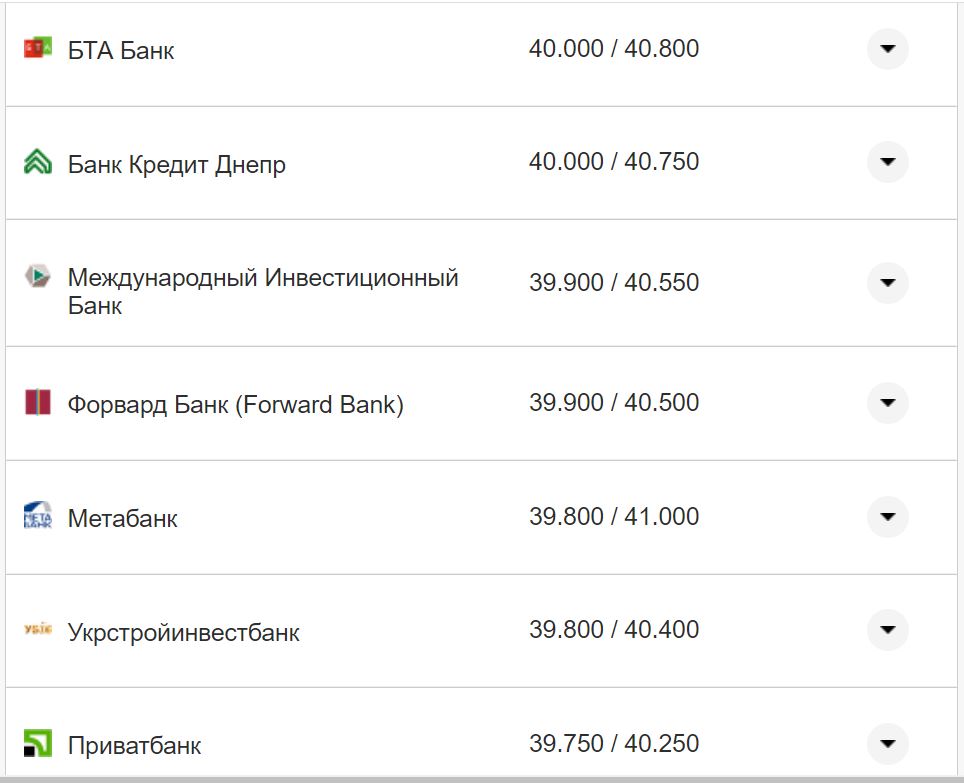Screen dimensions: 964x783
Task: Expand details for БТА Банк
Action: (x=887, y=48)
